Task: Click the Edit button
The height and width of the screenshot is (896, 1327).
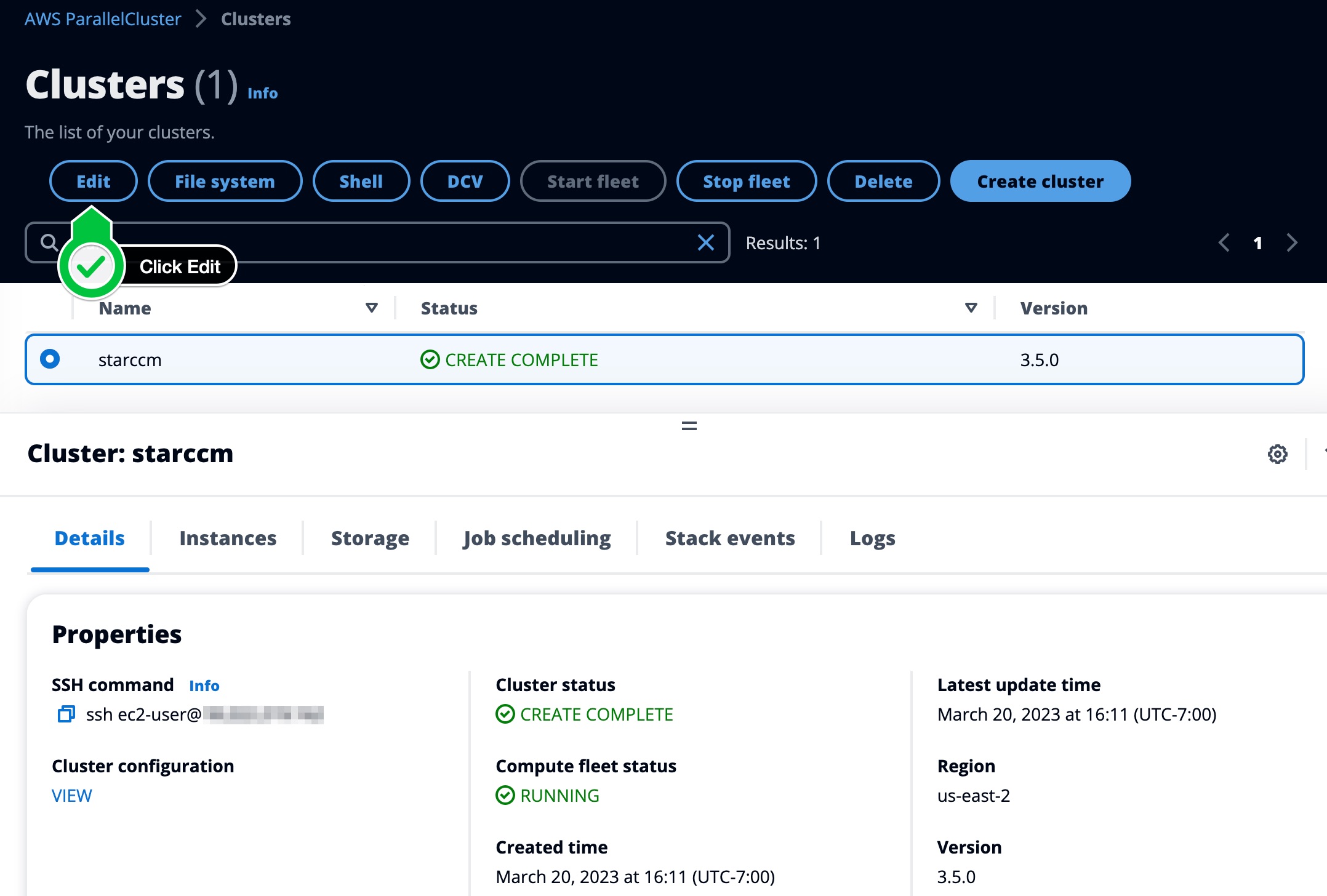Action: [94, 181]
